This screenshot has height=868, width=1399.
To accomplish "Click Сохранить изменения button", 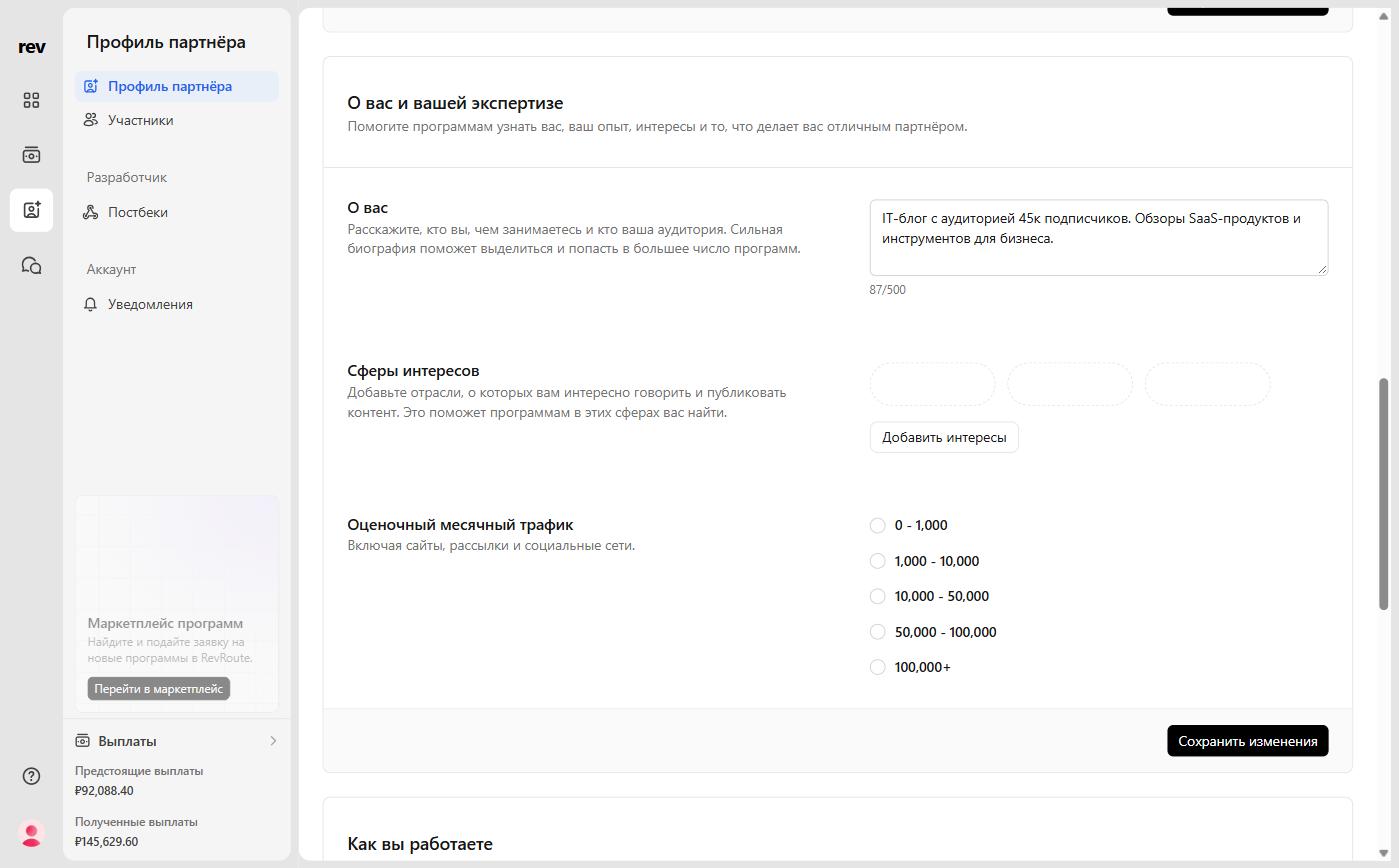I will (1247, 741).
